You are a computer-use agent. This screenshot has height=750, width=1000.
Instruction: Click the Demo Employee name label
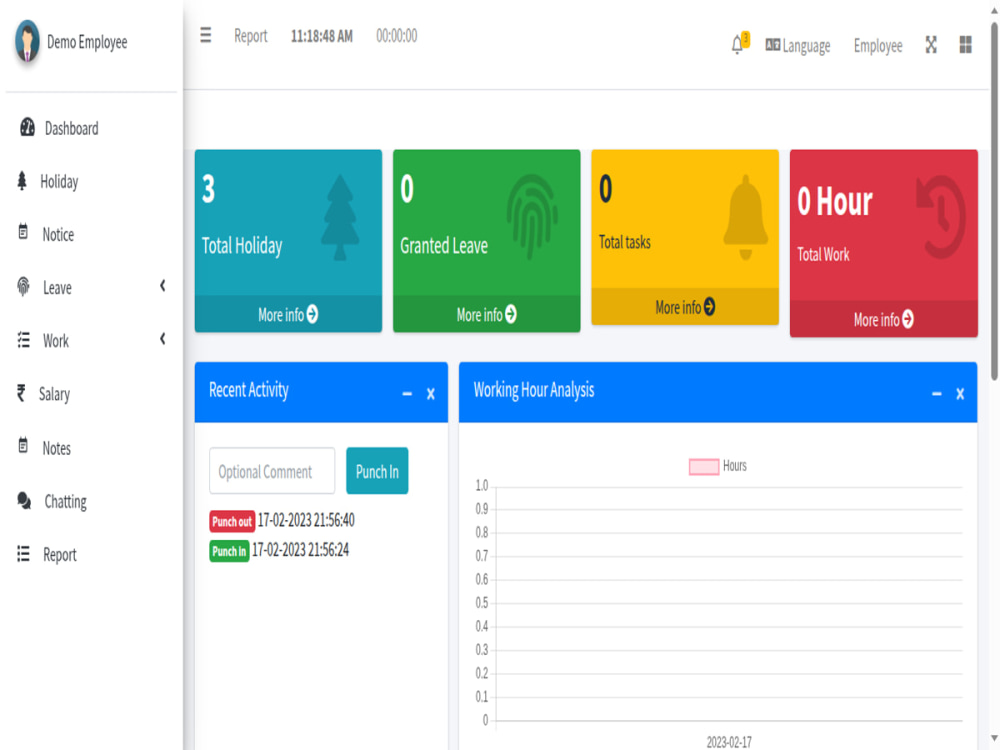(87, 42)
